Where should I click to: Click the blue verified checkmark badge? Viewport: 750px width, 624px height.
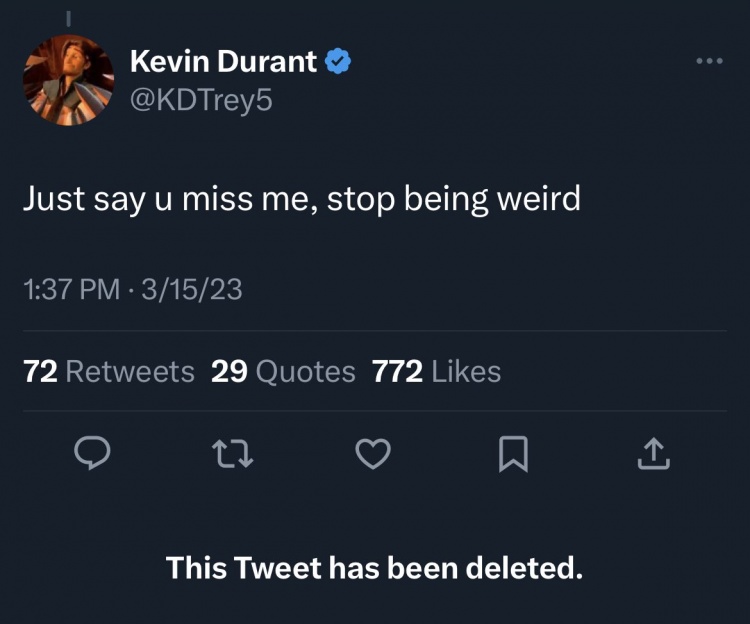click(x=338, y=61)
